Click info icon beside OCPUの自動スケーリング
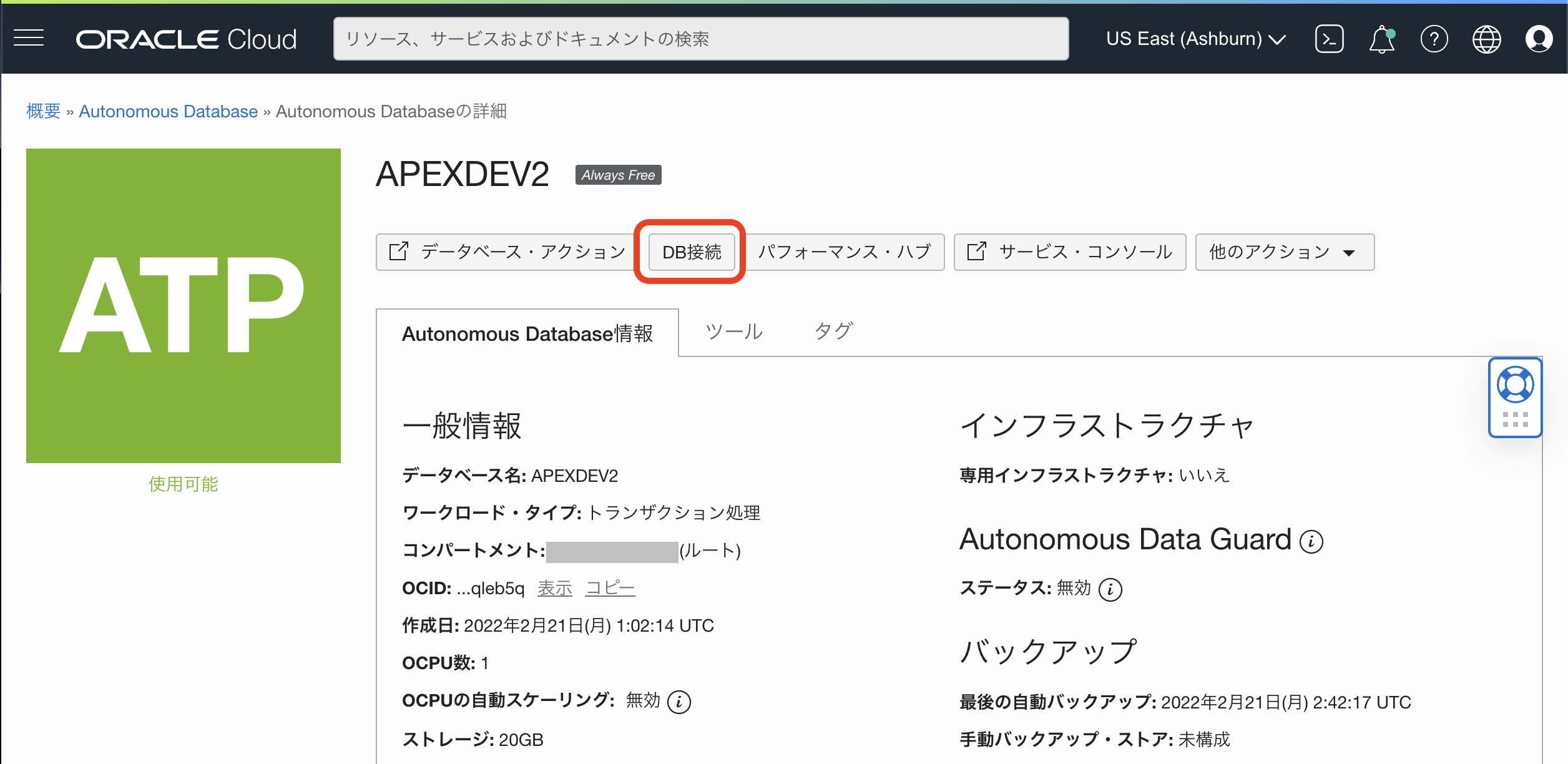The image size is (1568, 764). (x=679, y=702)
